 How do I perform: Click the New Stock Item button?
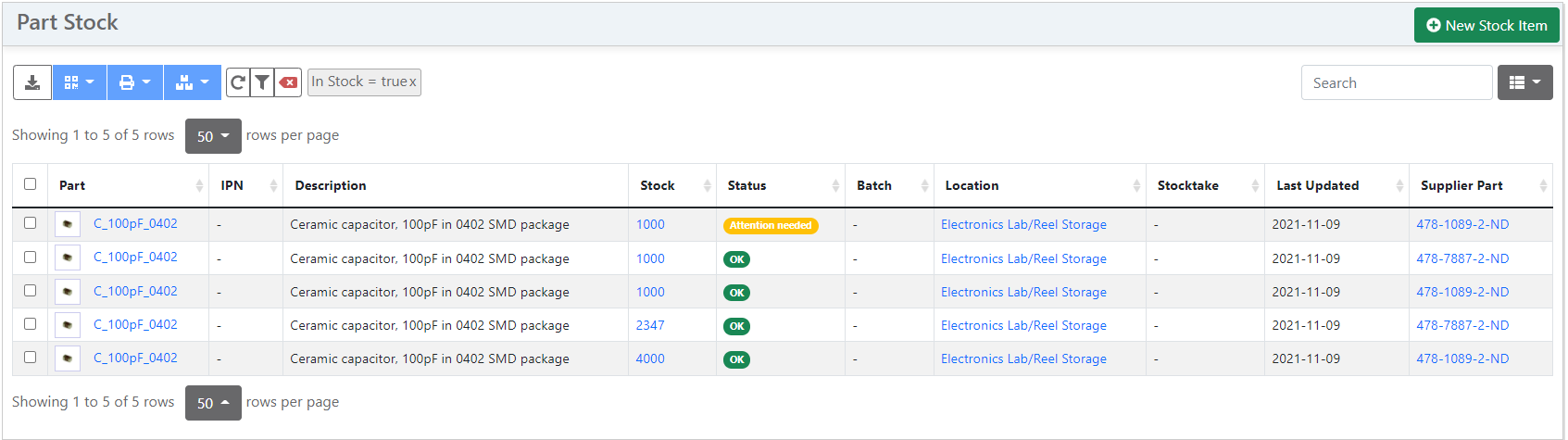coord(1486,25)
